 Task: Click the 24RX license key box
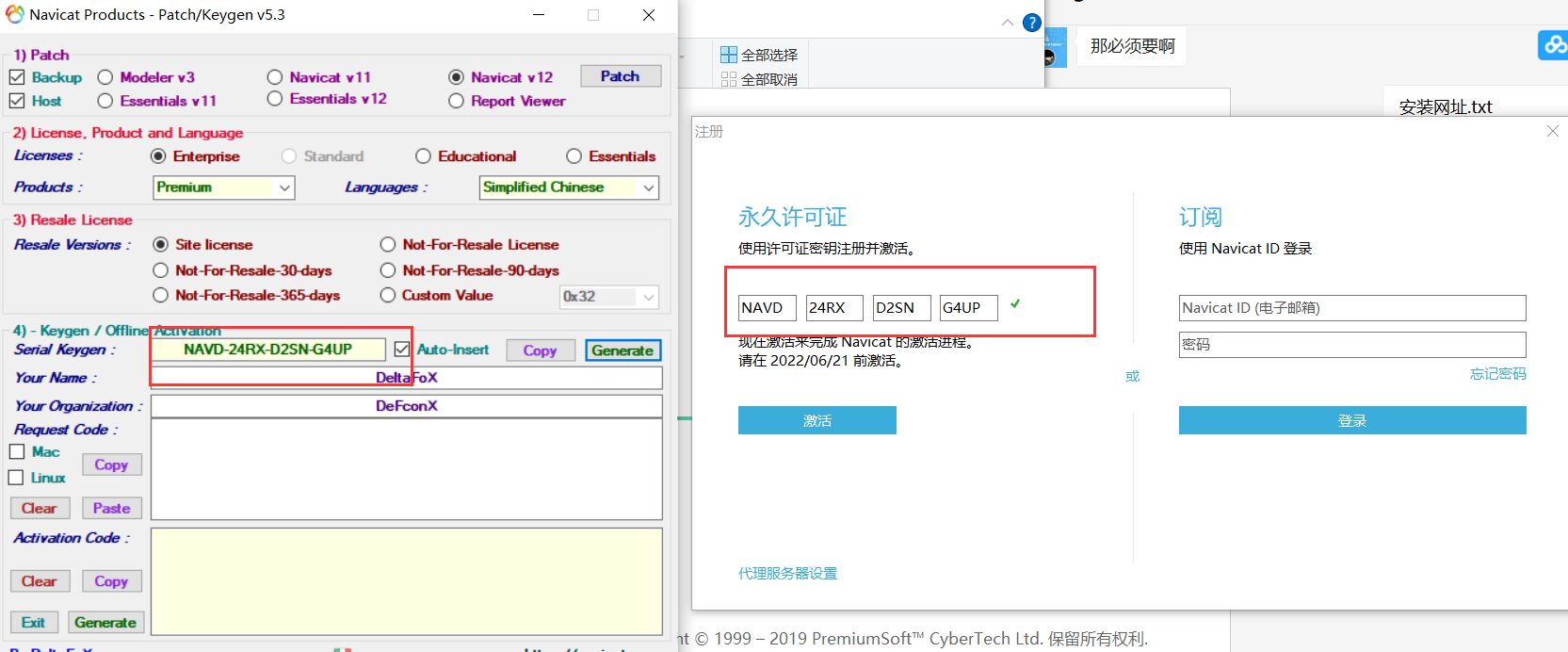(834, 308)
